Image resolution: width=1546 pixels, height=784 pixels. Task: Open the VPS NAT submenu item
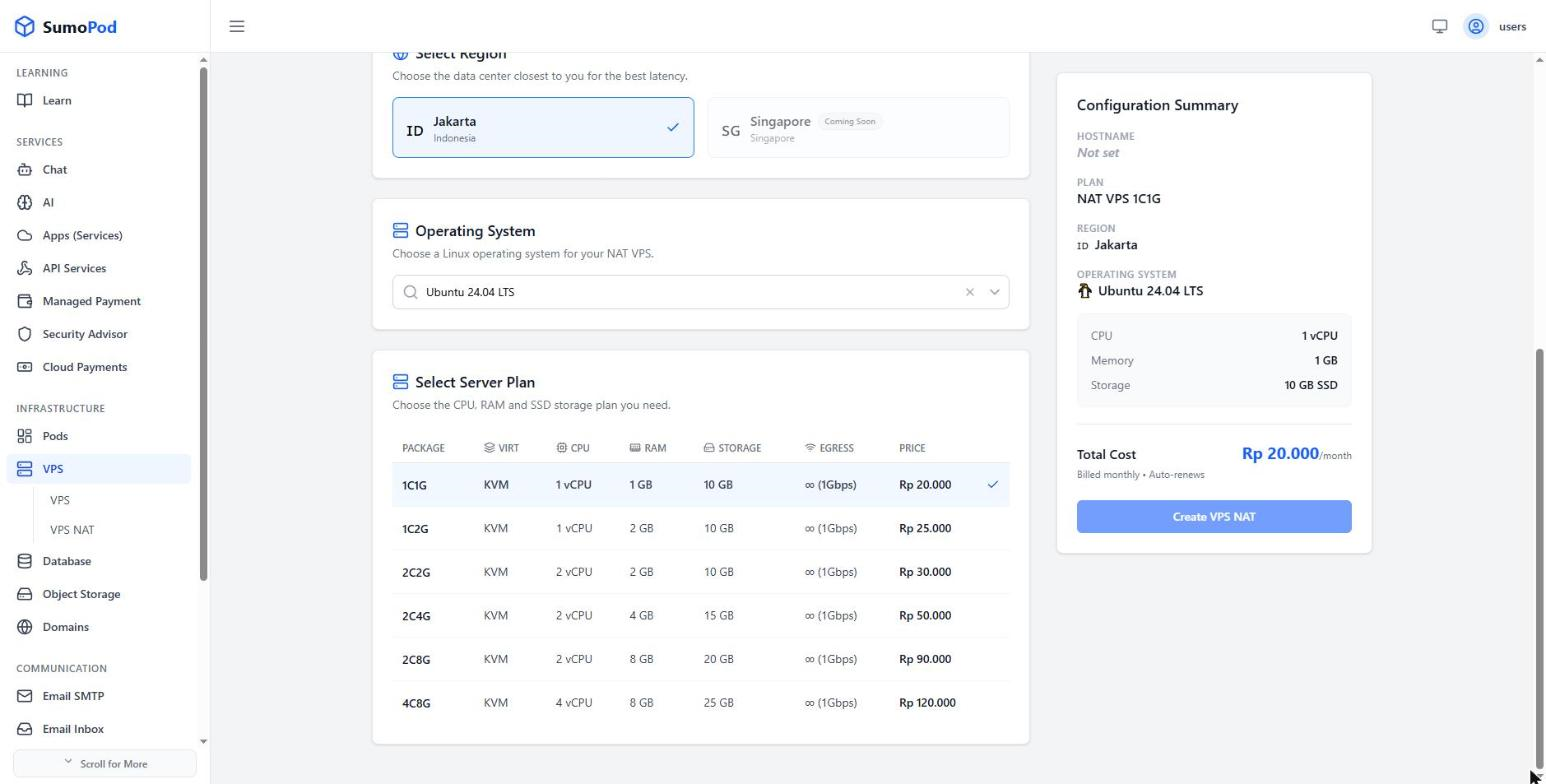tap(72, 530)
